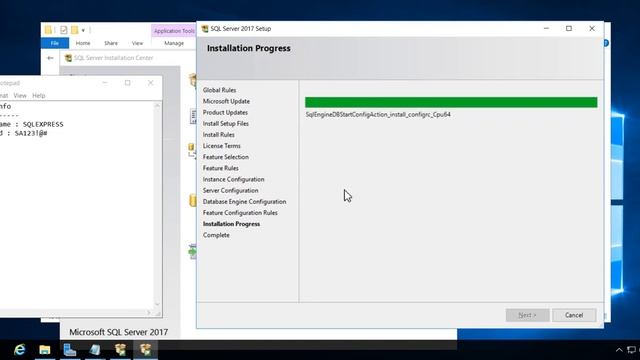Open the Manage ribbon tab
Viewport: 640px width, 360px height.
tap(174, 43)
